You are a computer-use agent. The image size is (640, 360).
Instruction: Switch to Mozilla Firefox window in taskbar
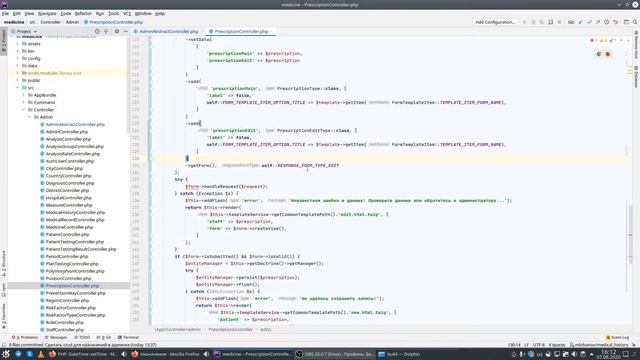pos(165,354)
